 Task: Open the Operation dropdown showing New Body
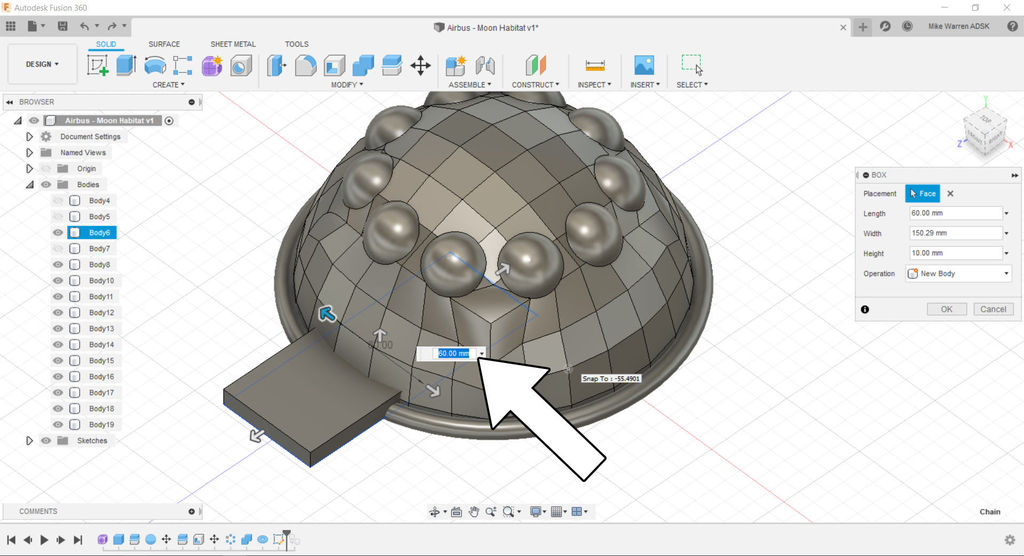point(958,273)
